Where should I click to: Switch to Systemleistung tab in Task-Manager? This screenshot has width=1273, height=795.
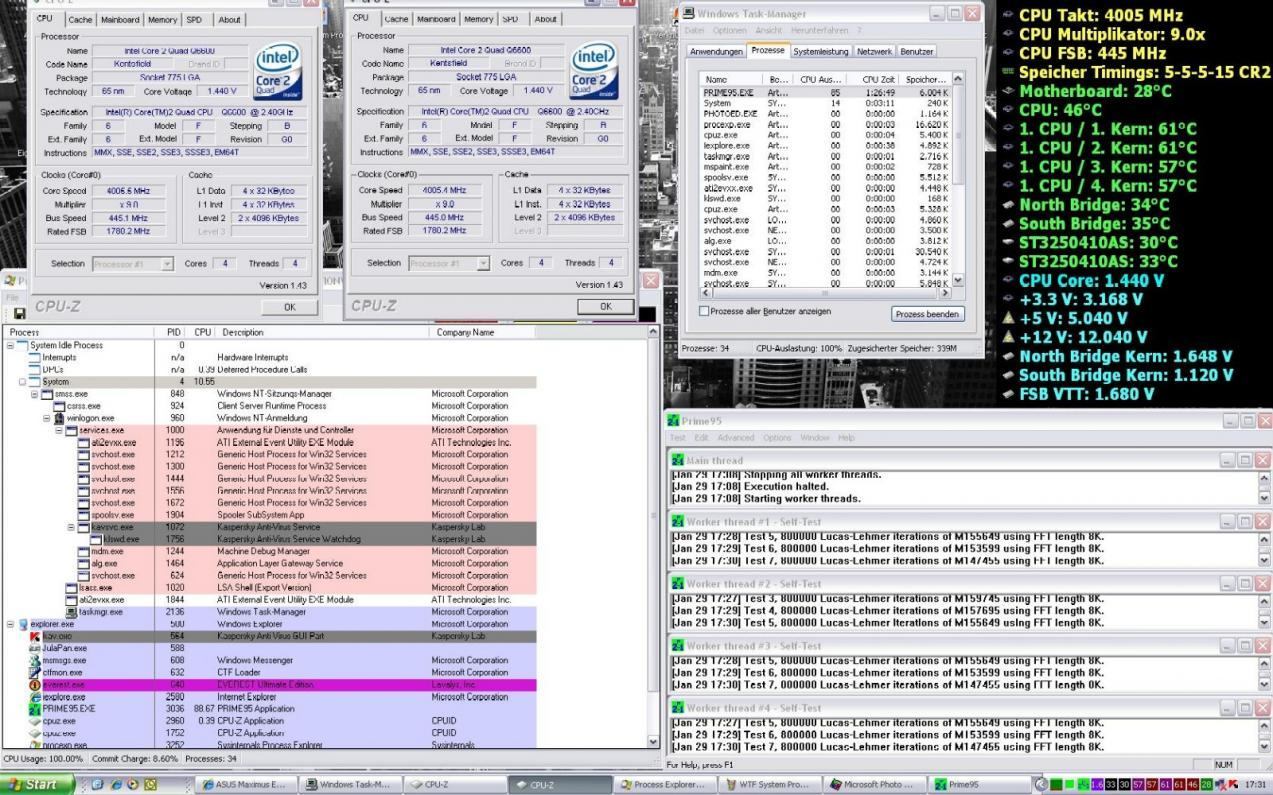click(x=820, y=51)
